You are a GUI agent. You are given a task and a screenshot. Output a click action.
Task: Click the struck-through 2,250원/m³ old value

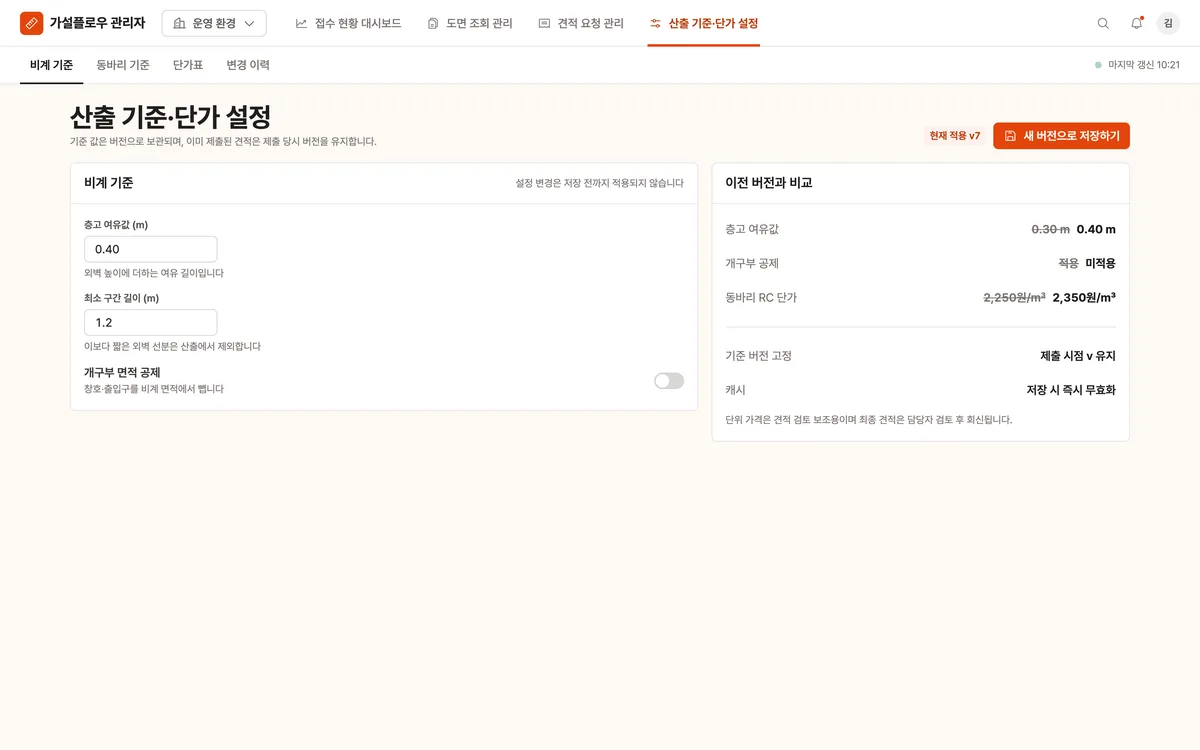[x=1015, y=297]
